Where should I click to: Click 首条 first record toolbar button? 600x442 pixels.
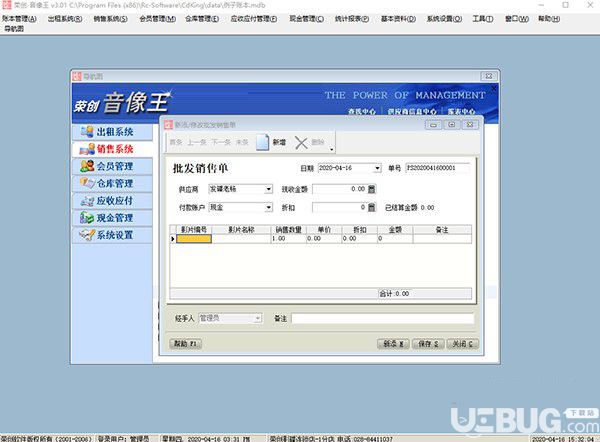pos(176,142)
